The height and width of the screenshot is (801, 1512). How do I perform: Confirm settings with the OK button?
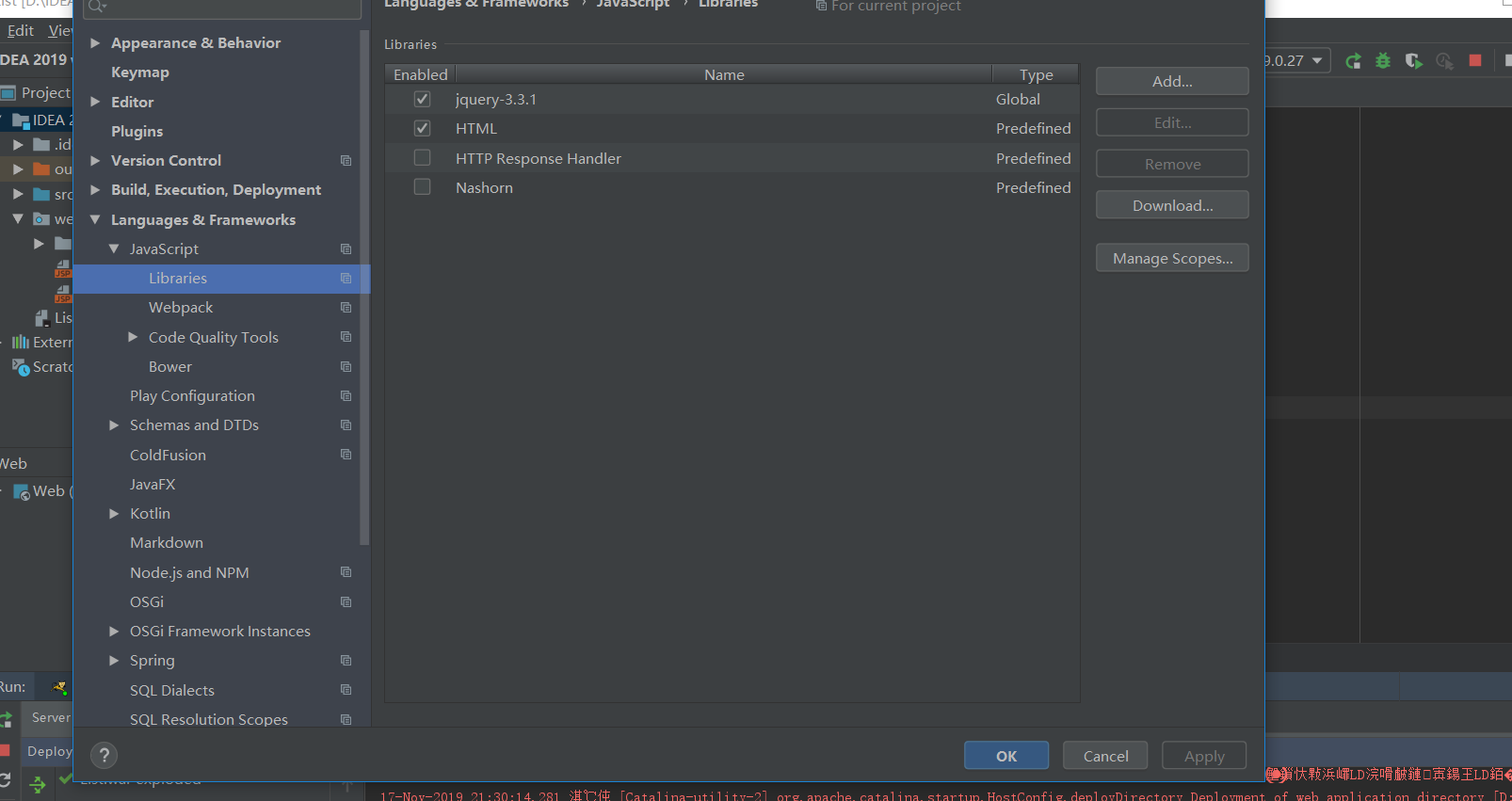[1006, 756]
